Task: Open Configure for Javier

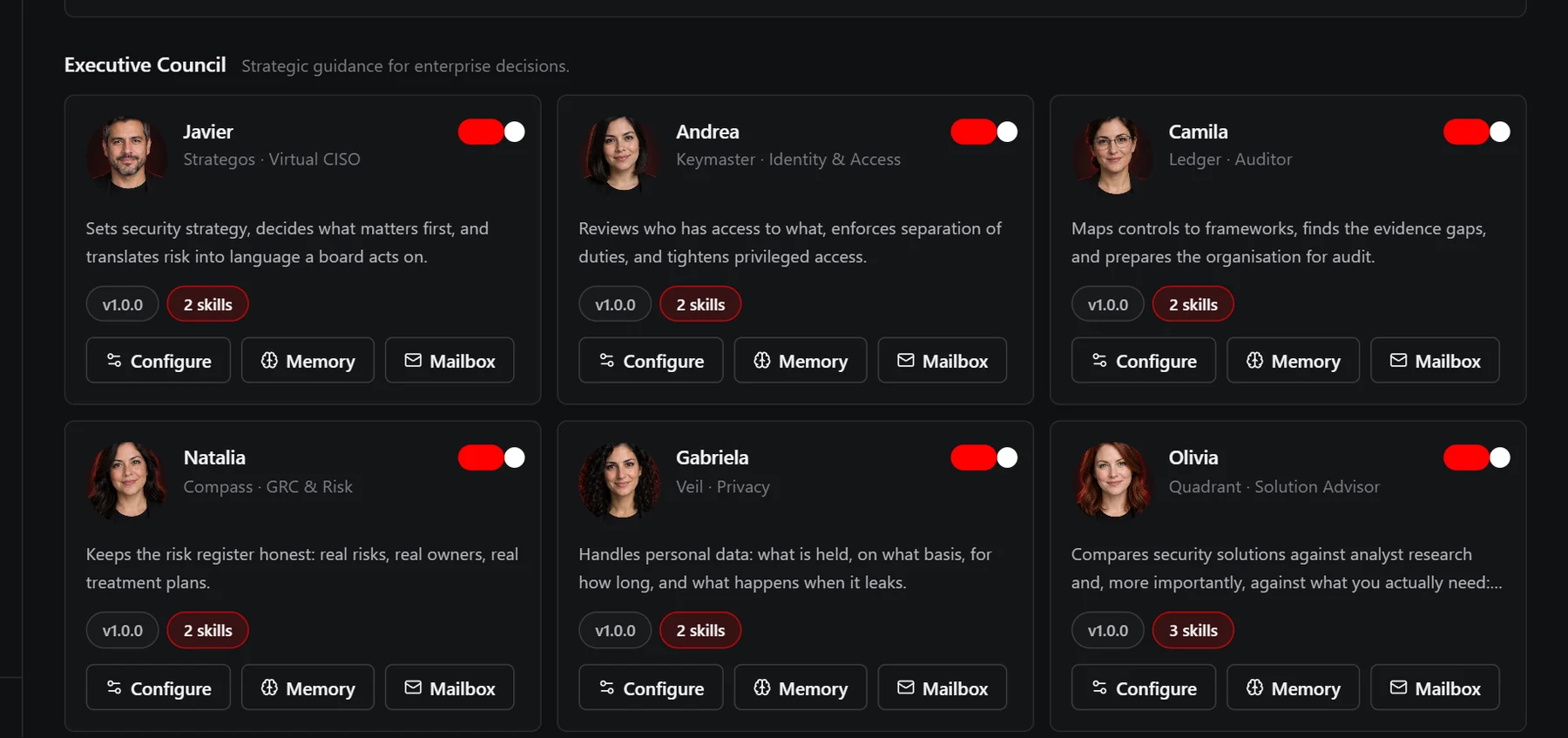Action: [x=159, y=361]
